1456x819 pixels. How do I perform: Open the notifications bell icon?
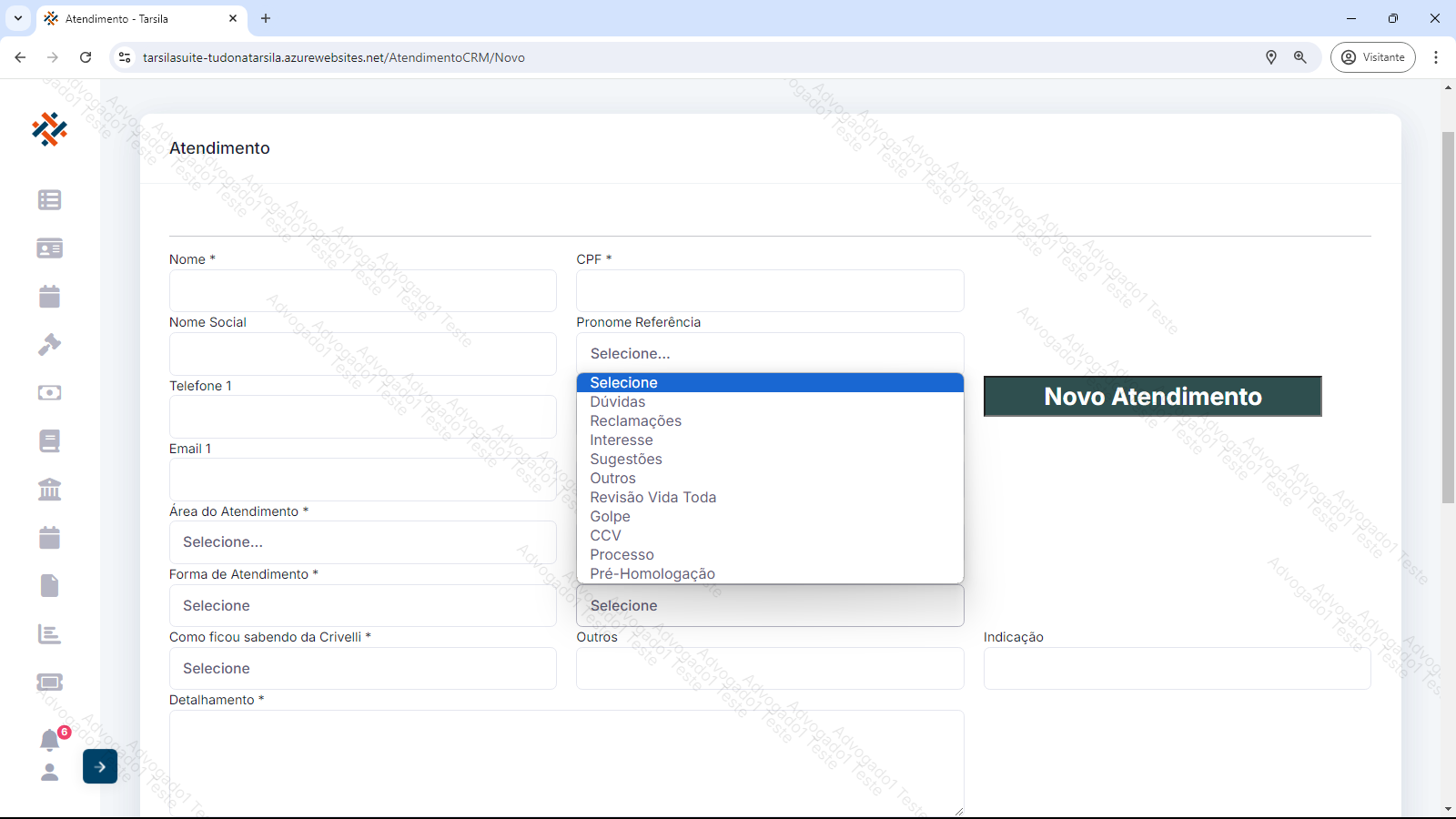click(49, 740)
